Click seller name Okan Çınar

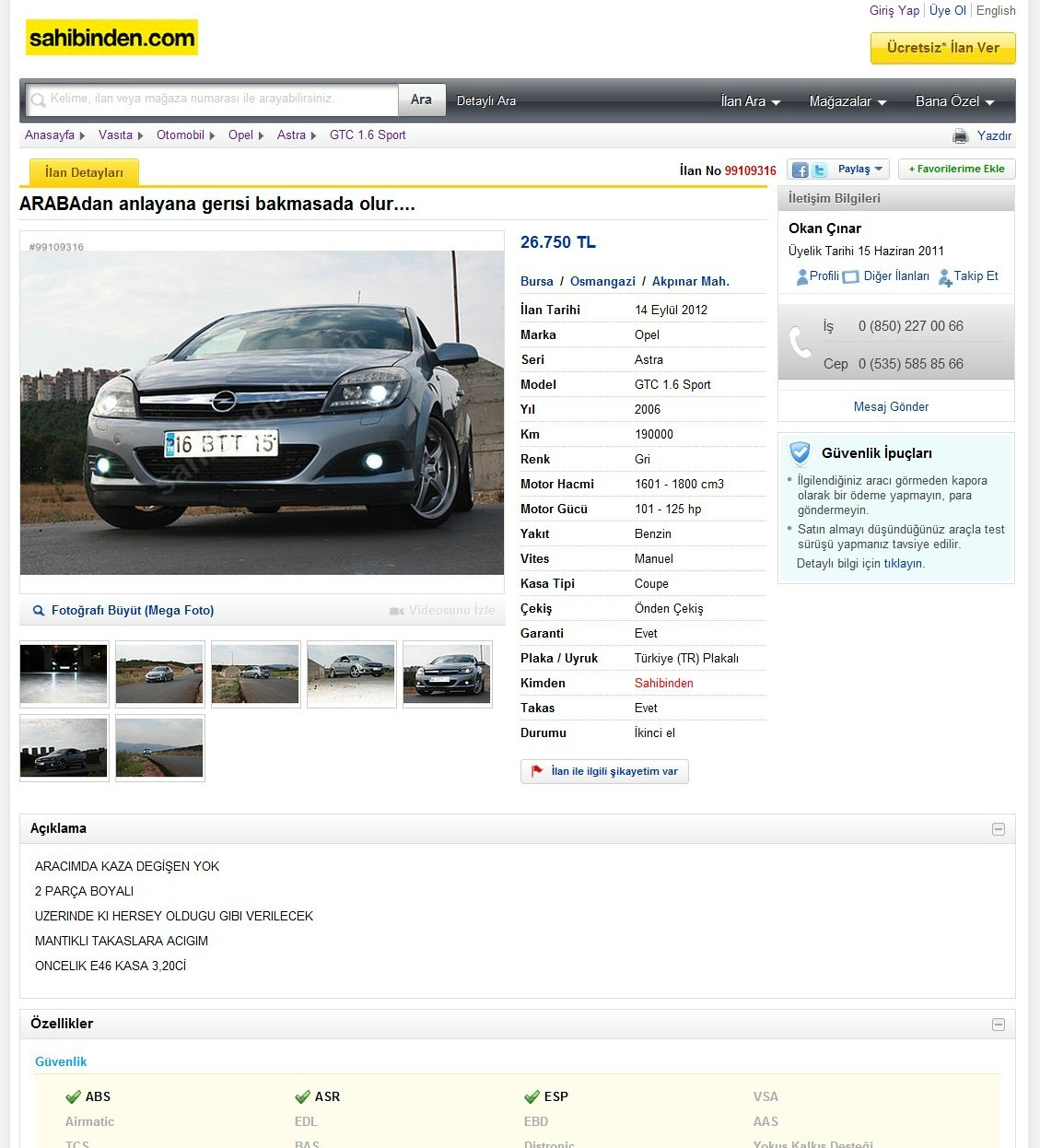pos(824,228)
